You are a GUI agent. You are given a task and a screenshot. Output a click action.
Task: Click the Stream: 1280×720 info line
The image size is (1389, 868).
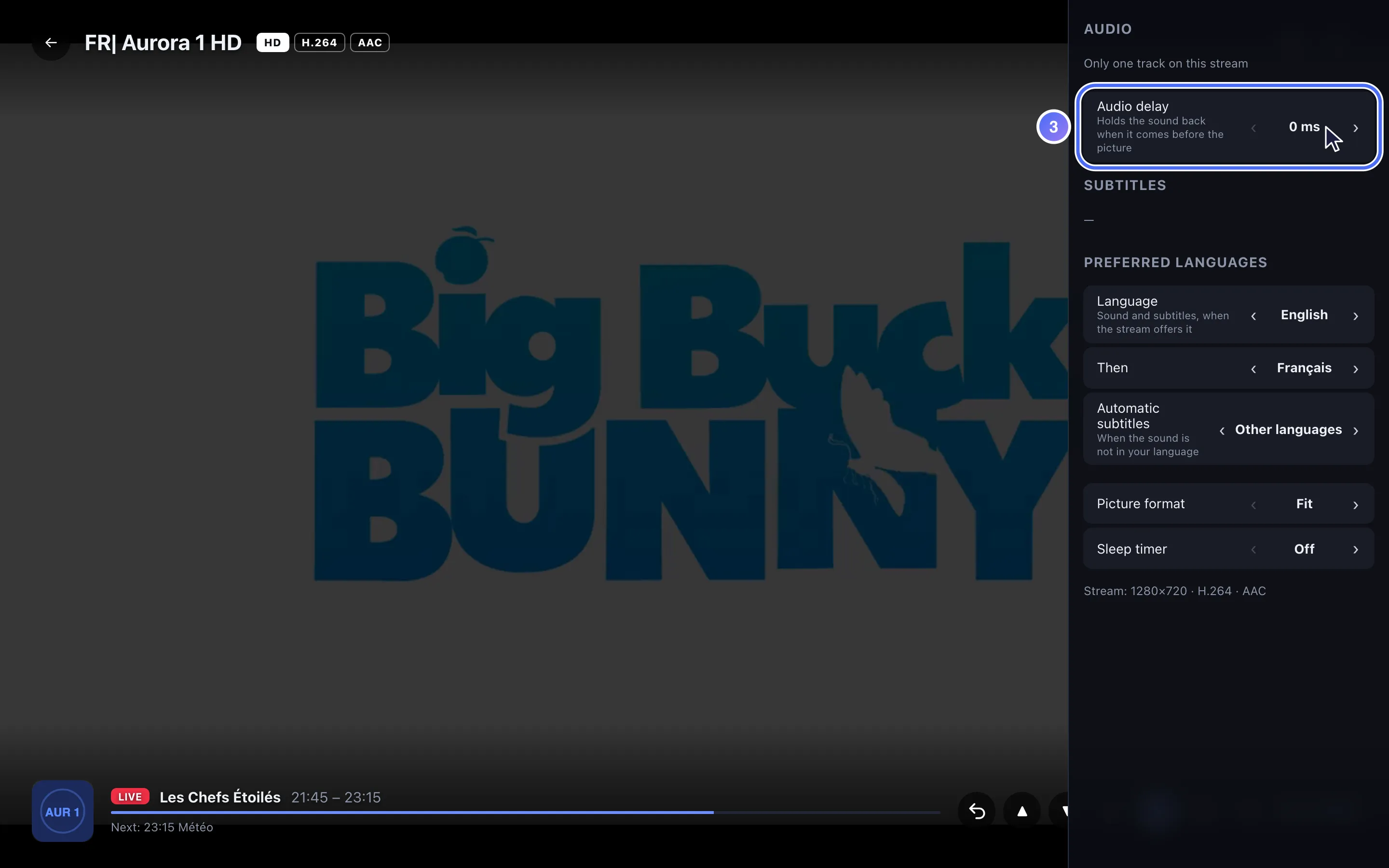[x=1175, y=591]
